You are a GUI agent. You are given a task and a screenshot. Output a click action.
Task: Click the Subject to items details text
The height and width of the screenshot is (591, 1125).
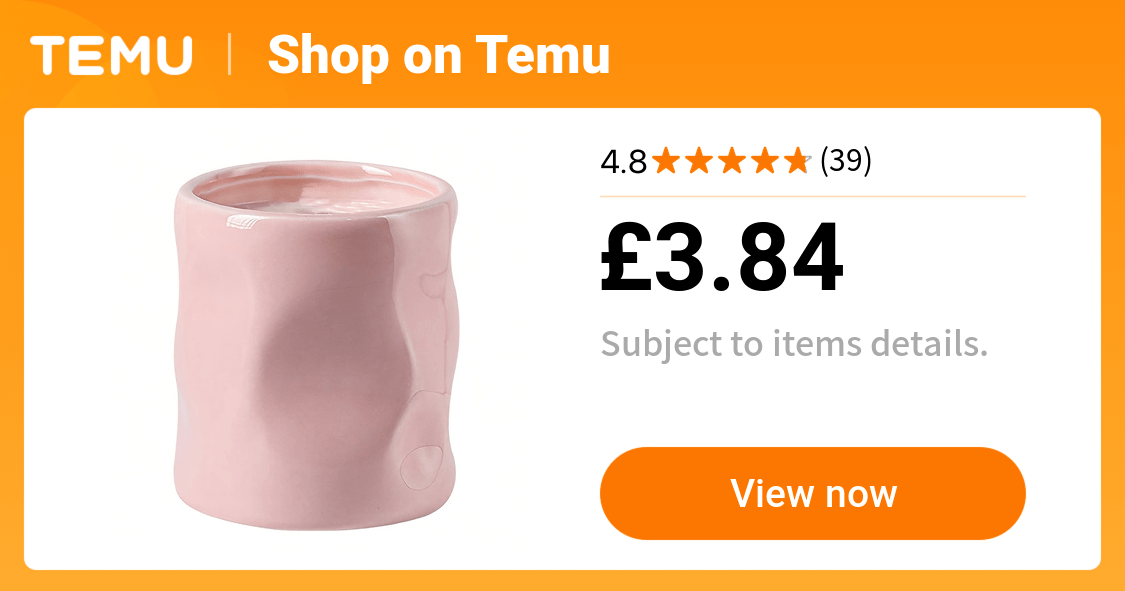click(794, 344)
